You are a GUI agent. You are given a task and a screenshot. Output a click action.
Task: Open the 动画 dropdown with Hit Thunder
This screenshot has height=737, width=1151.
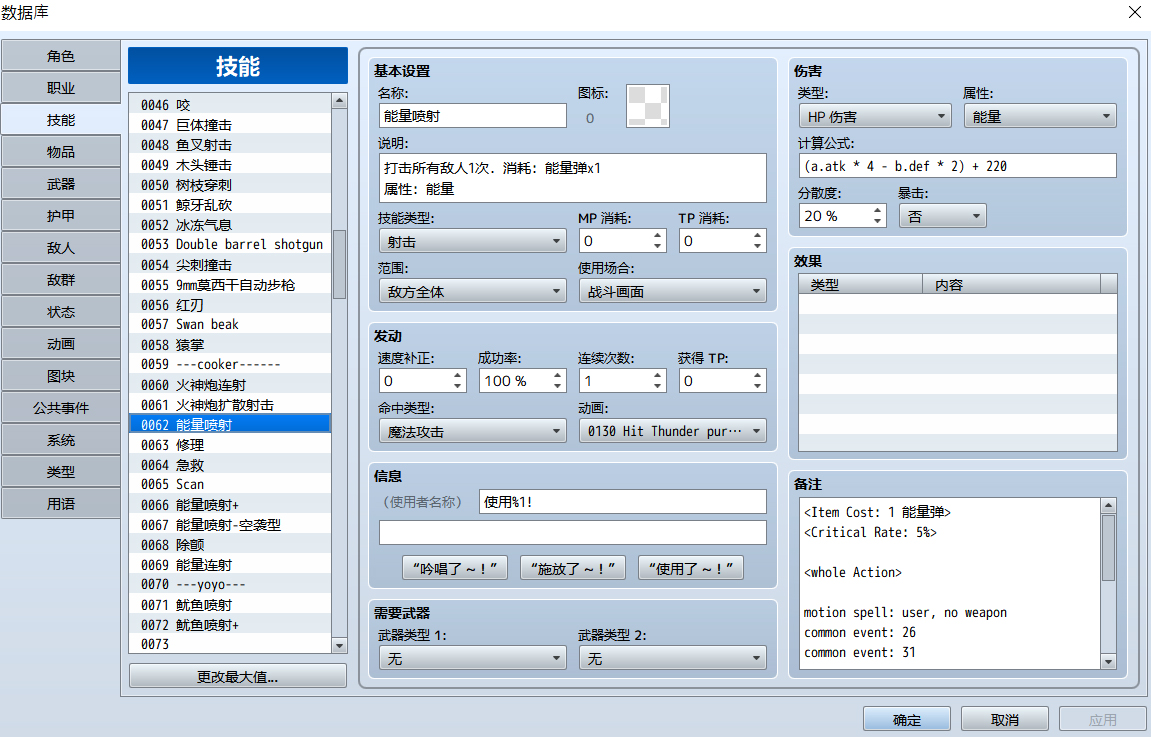[672, 431]
